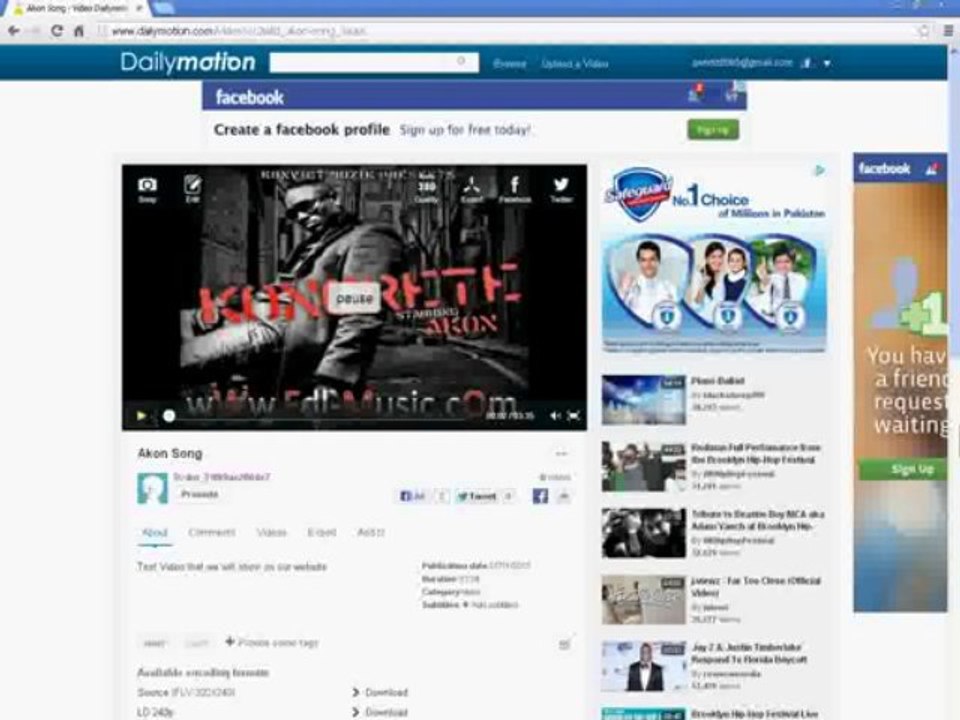Click the browser home icon
The width and height of the screenshot is (960, 720).
pos(78,31)
